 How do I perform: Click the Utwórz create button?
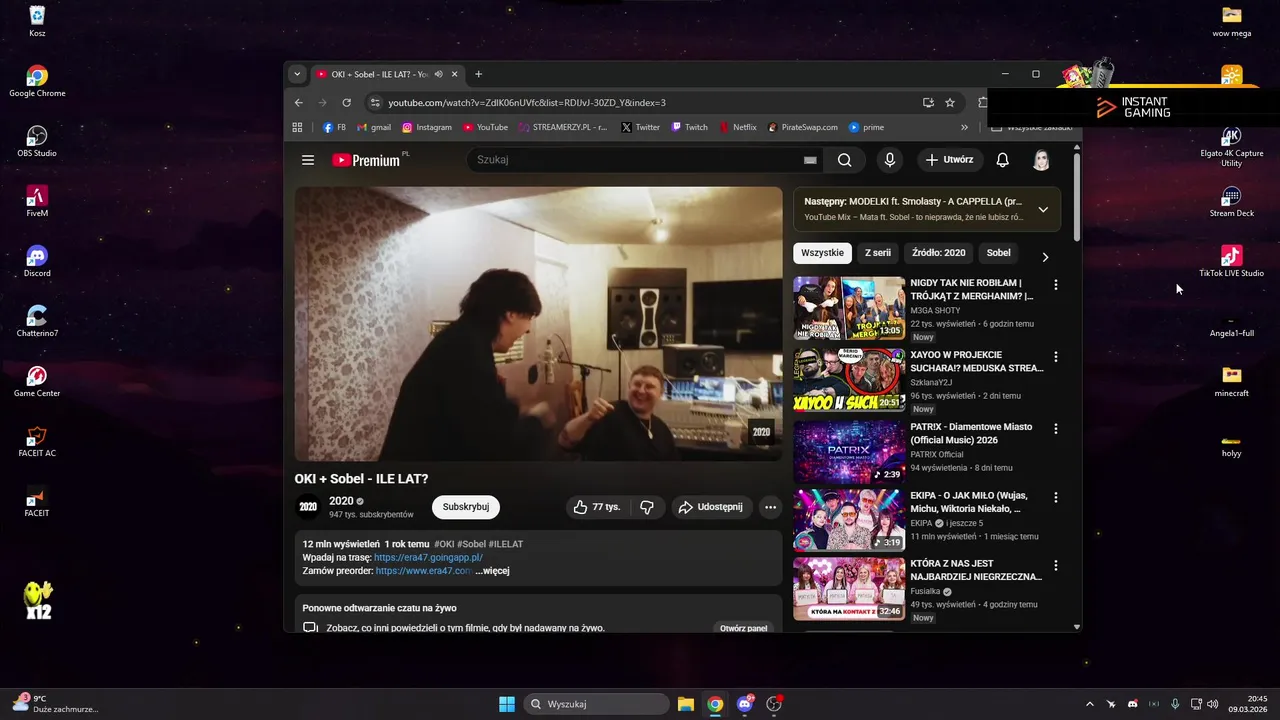click(950, 160)
